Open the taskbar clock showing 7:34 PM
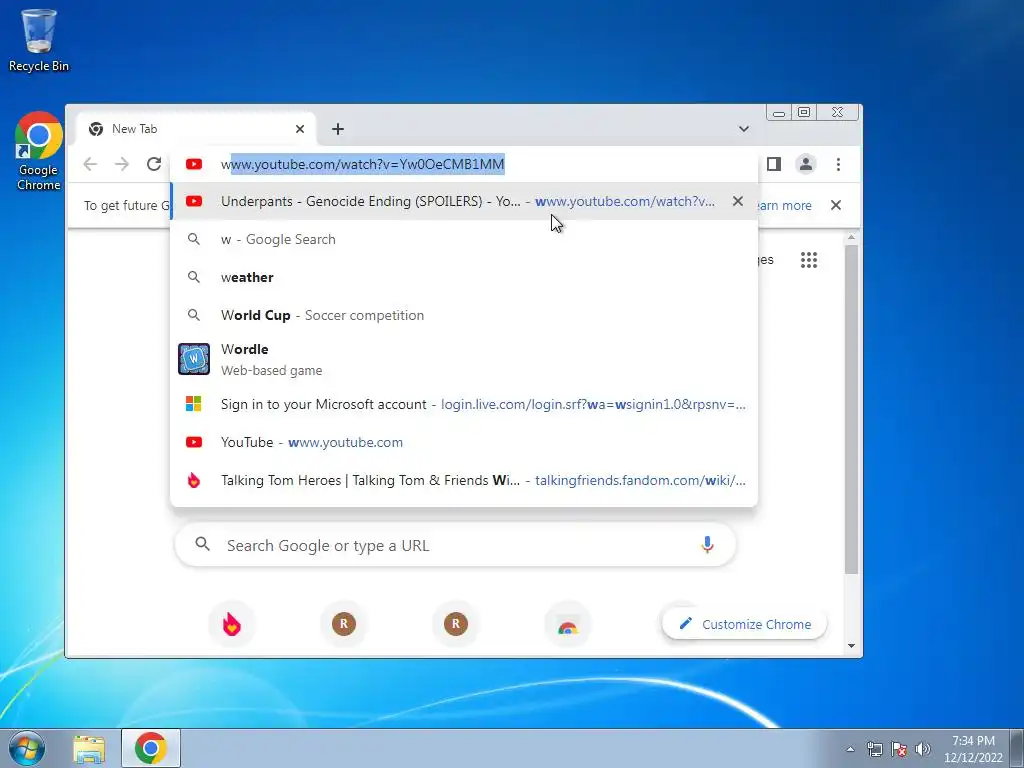Viewport: 1024px width, 768px height. click(973, 749)
